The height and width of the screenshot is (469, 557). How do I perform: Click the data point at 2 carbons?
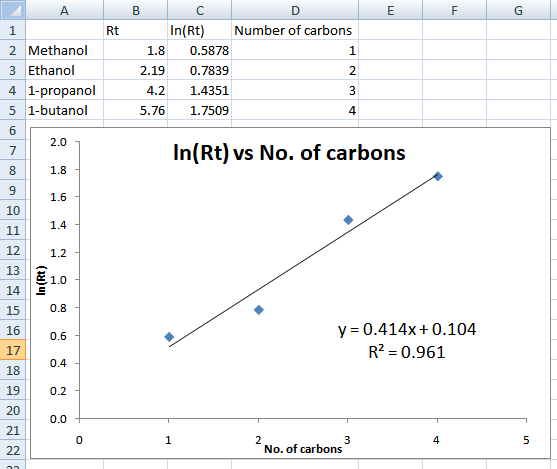259,310
